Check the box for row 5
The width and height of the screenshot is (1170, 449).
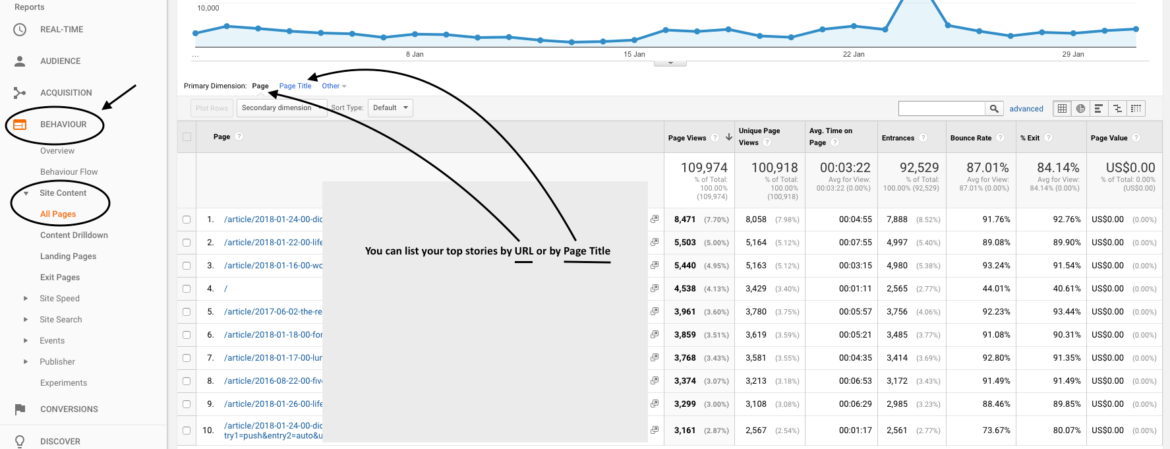(187, 311)
